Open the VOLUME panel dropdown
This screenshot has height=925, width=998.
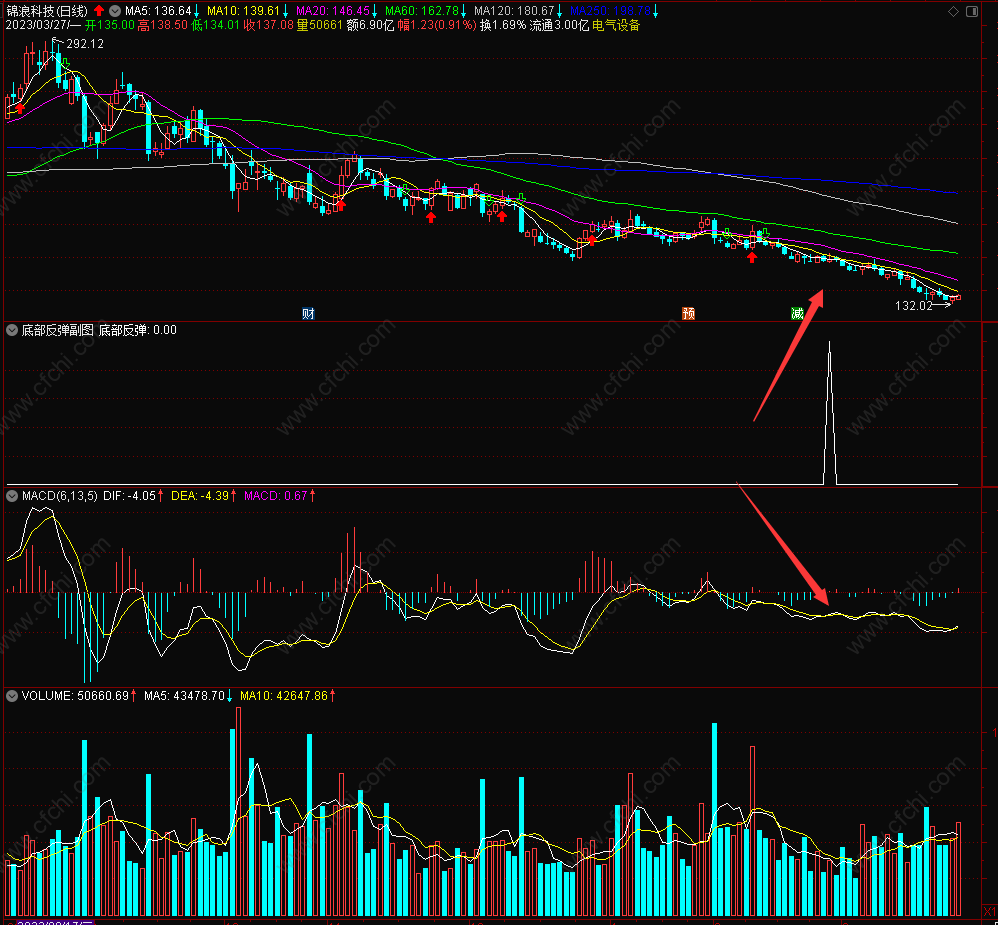click(x=11, y=696)
